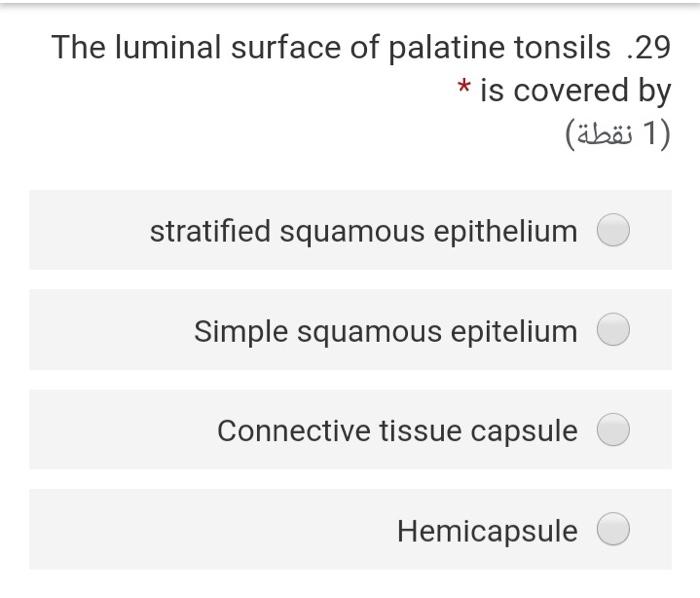Select the stratified squamous epithelium radio button
Screen dimensions: 700x598
(x=613, y=231)
